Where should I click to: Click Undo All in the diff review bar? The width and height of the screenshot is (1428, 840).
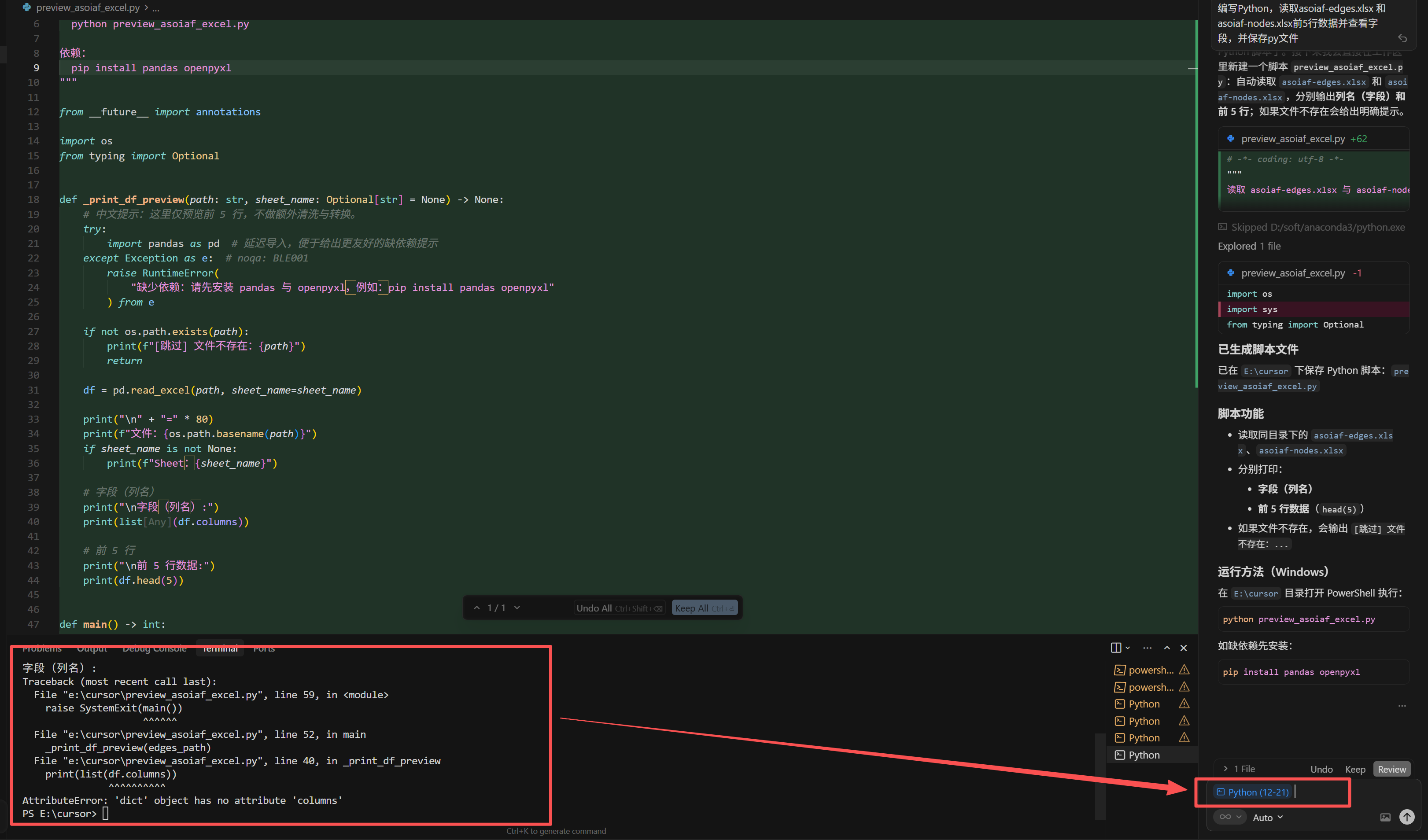coord(619,608)
